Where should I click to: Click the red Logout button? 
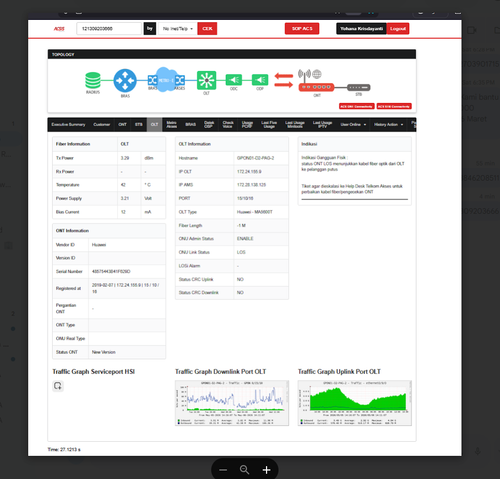pyautogui.click(x=398, y=29)
